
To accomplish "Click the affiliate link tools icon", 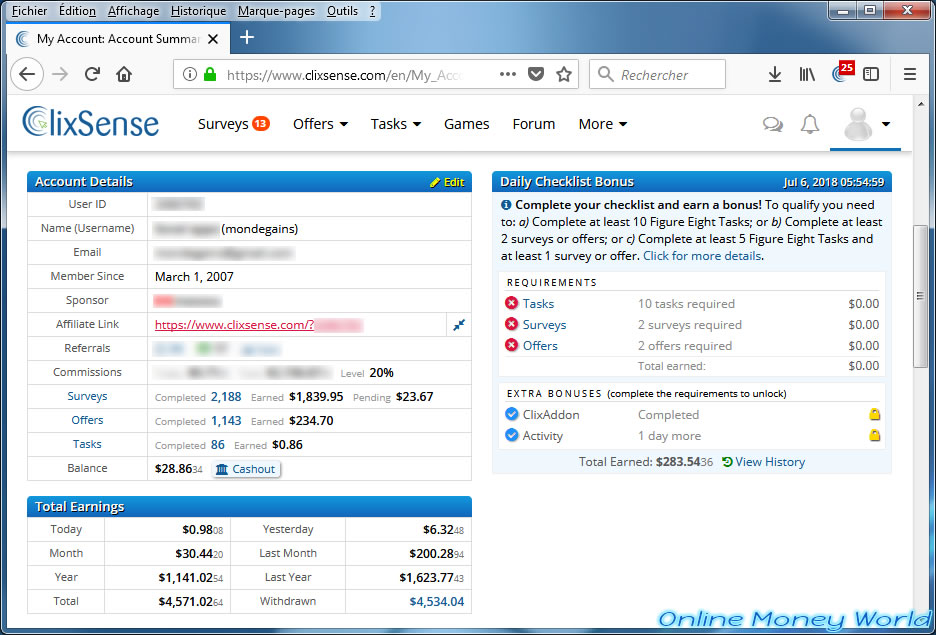I will (x=459, y=324).
